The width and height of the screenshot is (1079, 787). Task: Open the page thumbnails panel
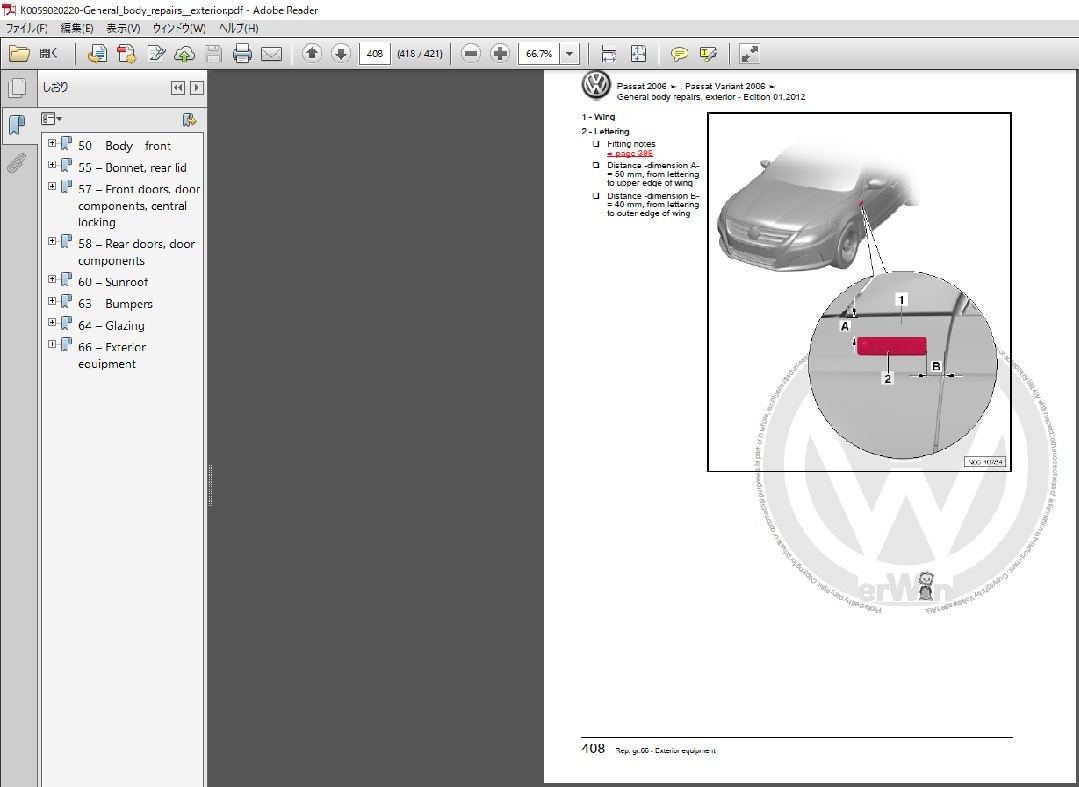pos(17,87)
